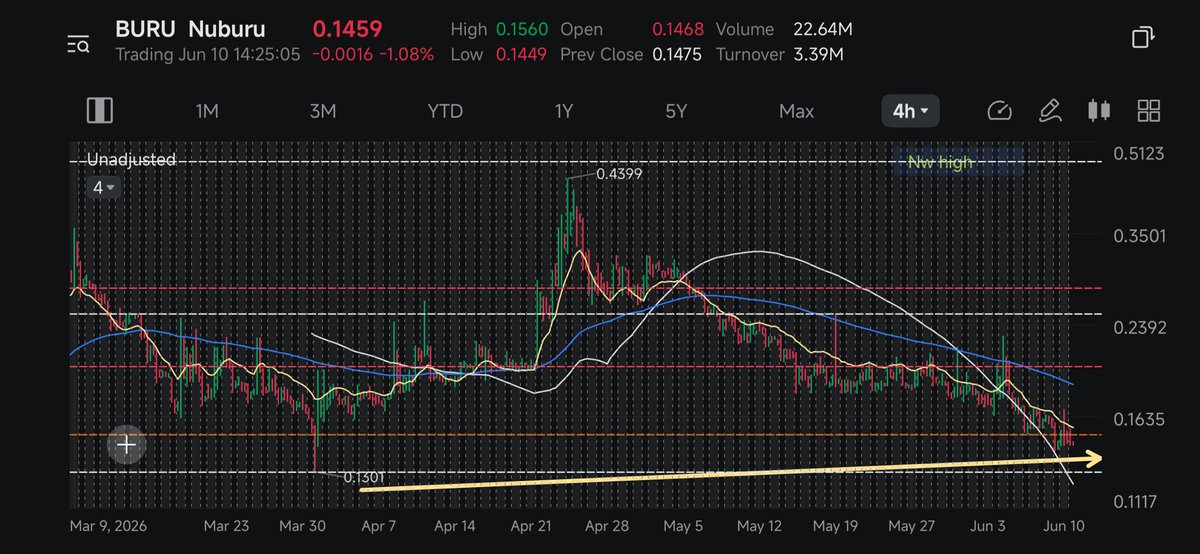
Task: Tap the price change -0.0016 -1.08%
Action: click(374, 55)
